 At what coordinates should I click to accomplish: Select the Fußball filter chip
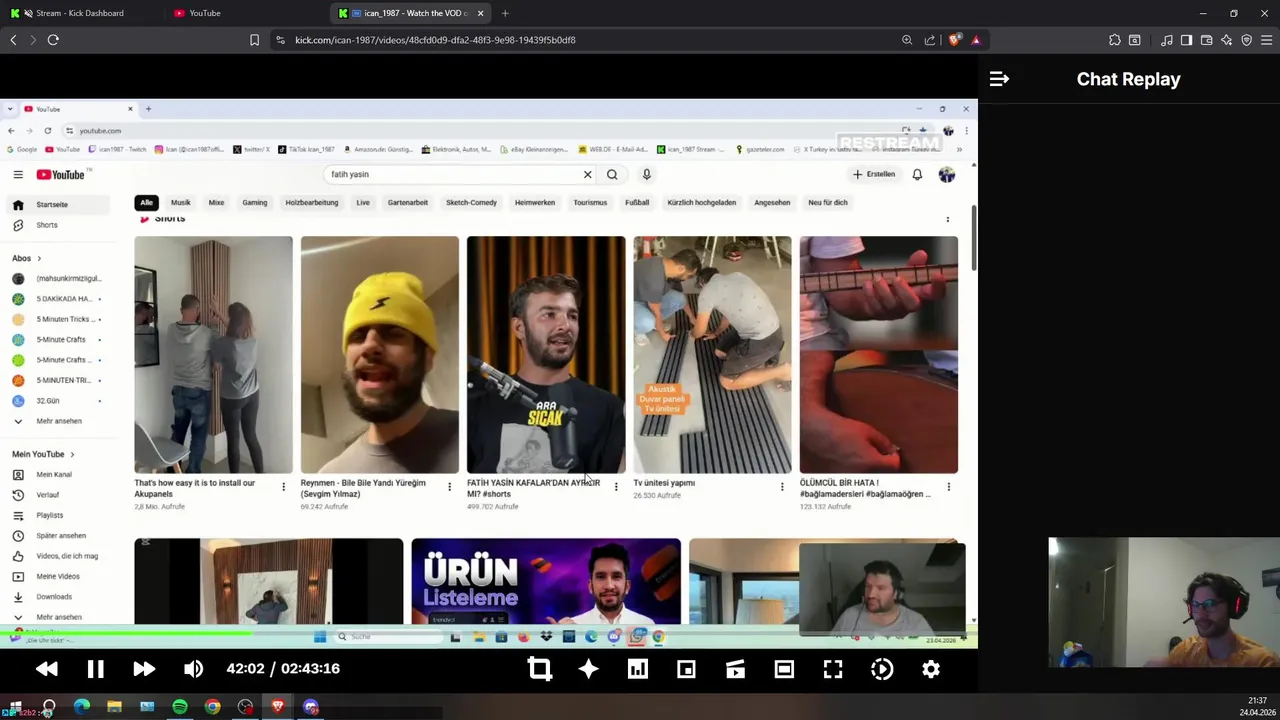tap(637, 202)
